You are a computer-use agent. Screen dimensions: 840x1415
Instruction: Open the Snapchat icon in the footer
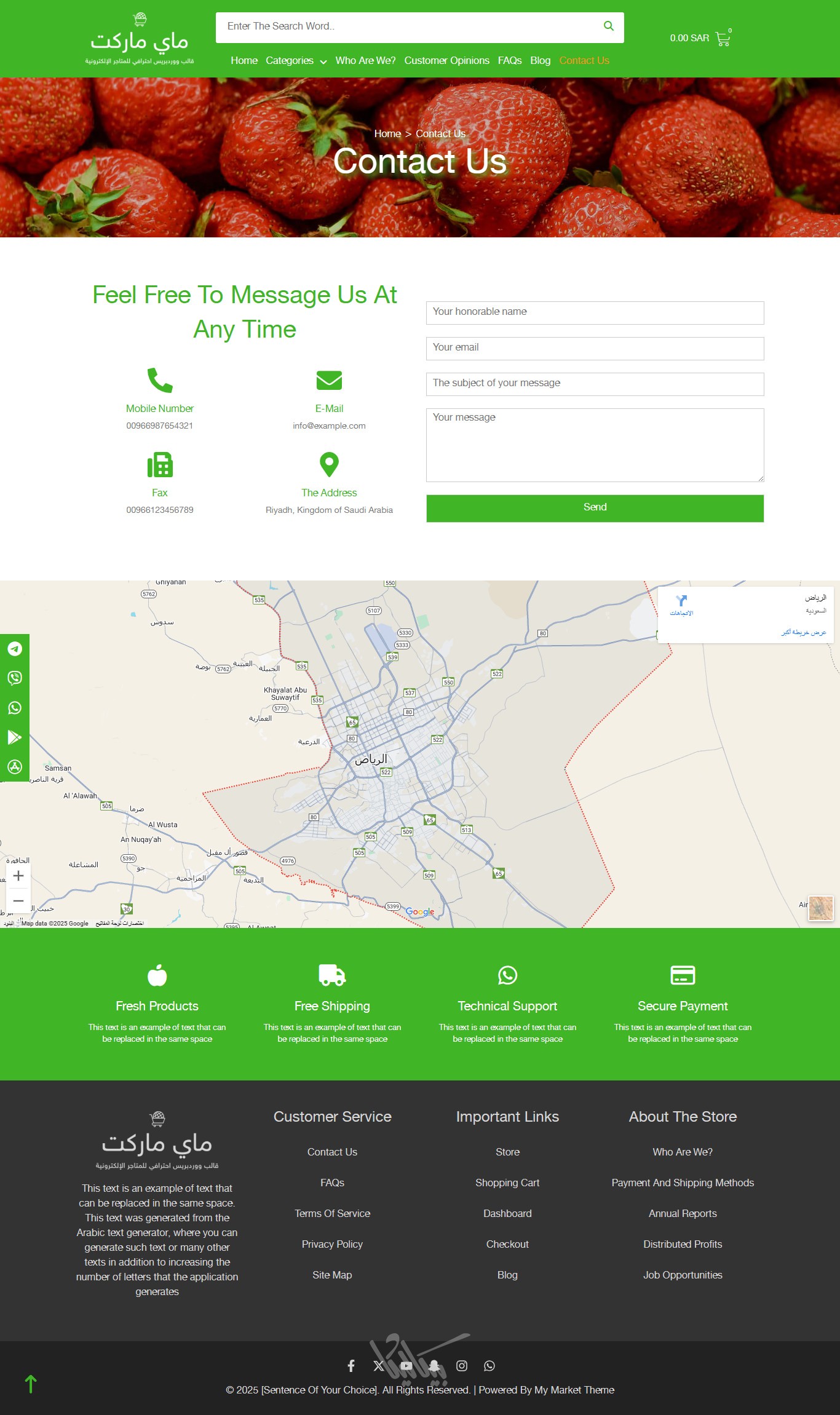(x=434, y=1366)
